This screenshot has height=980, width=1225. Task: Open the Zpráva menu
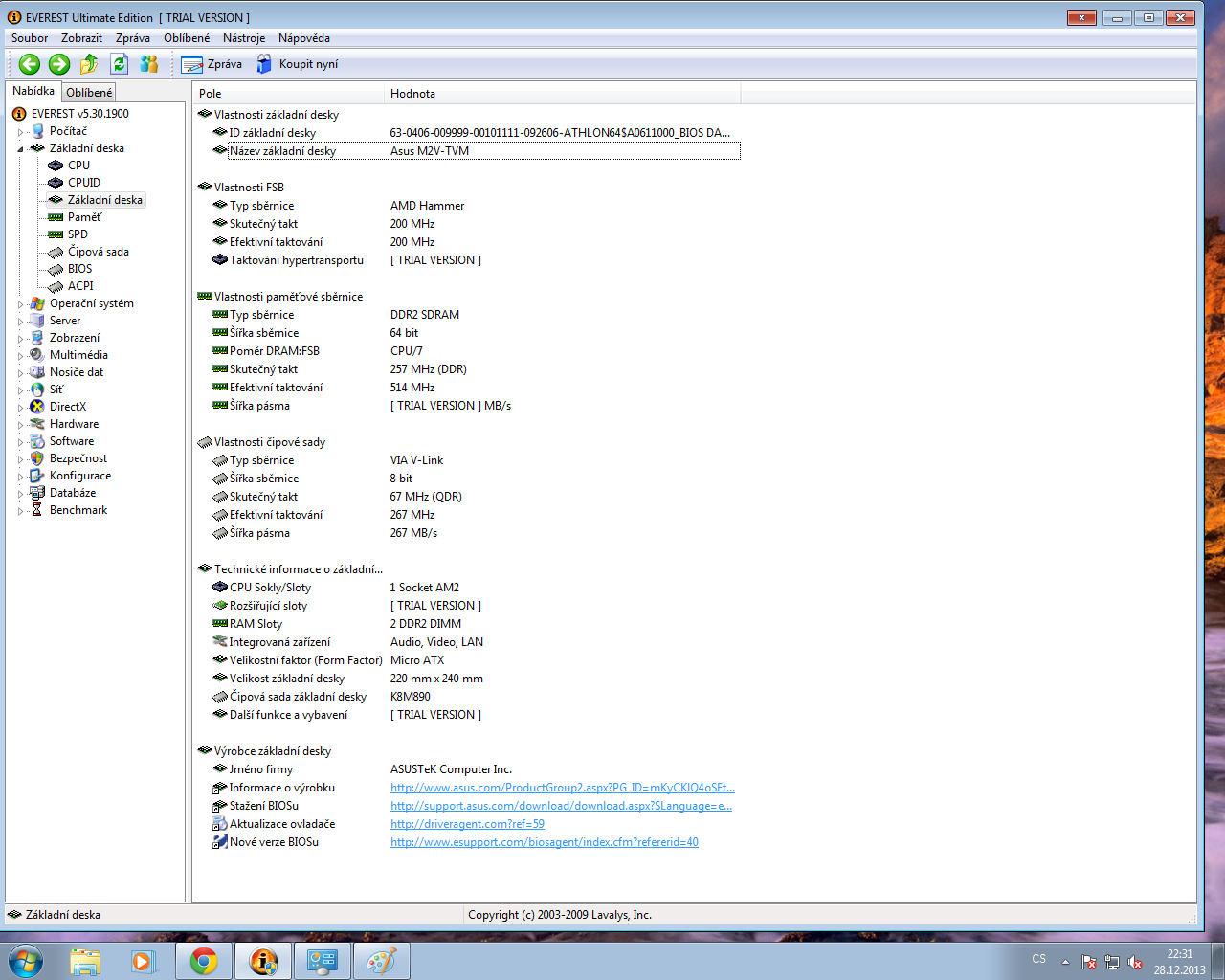[133, 38]
